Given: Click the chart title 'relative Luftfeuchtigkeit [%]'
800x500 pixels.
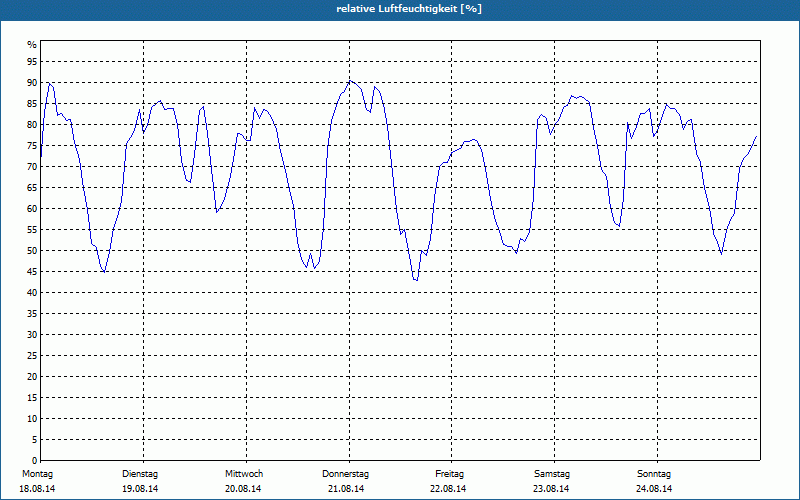Looking at the screenshot, I should click(x=409, y=9).
